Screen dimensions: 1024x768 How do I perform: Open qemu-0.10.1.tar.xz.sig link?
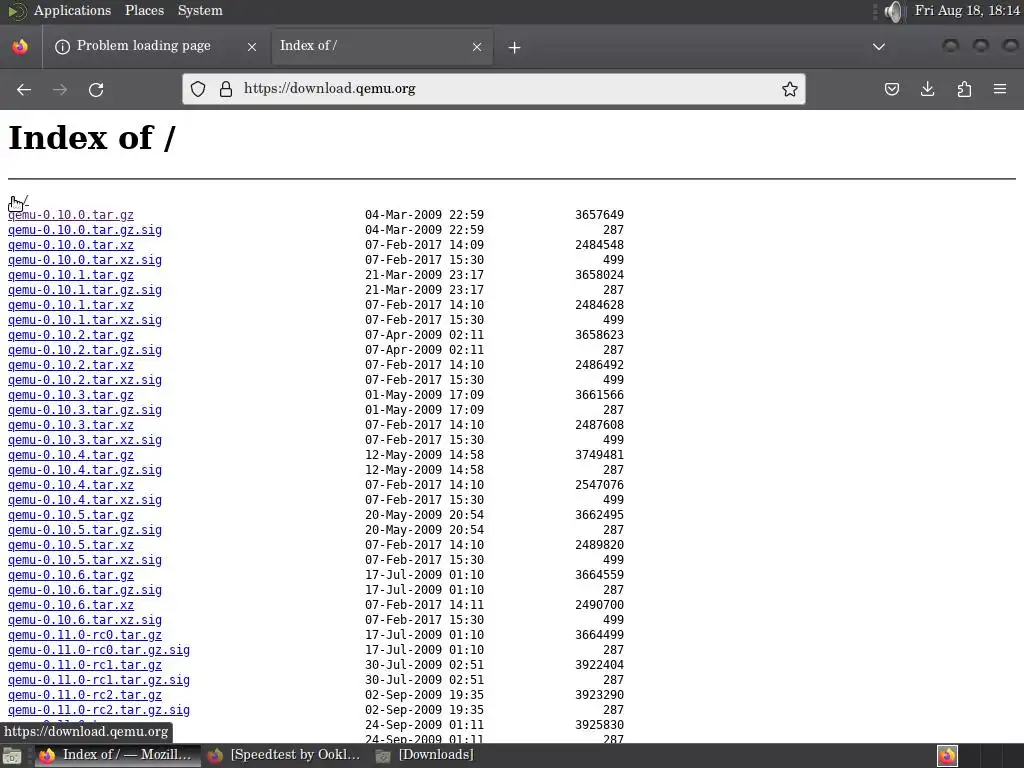coord(85,320)
